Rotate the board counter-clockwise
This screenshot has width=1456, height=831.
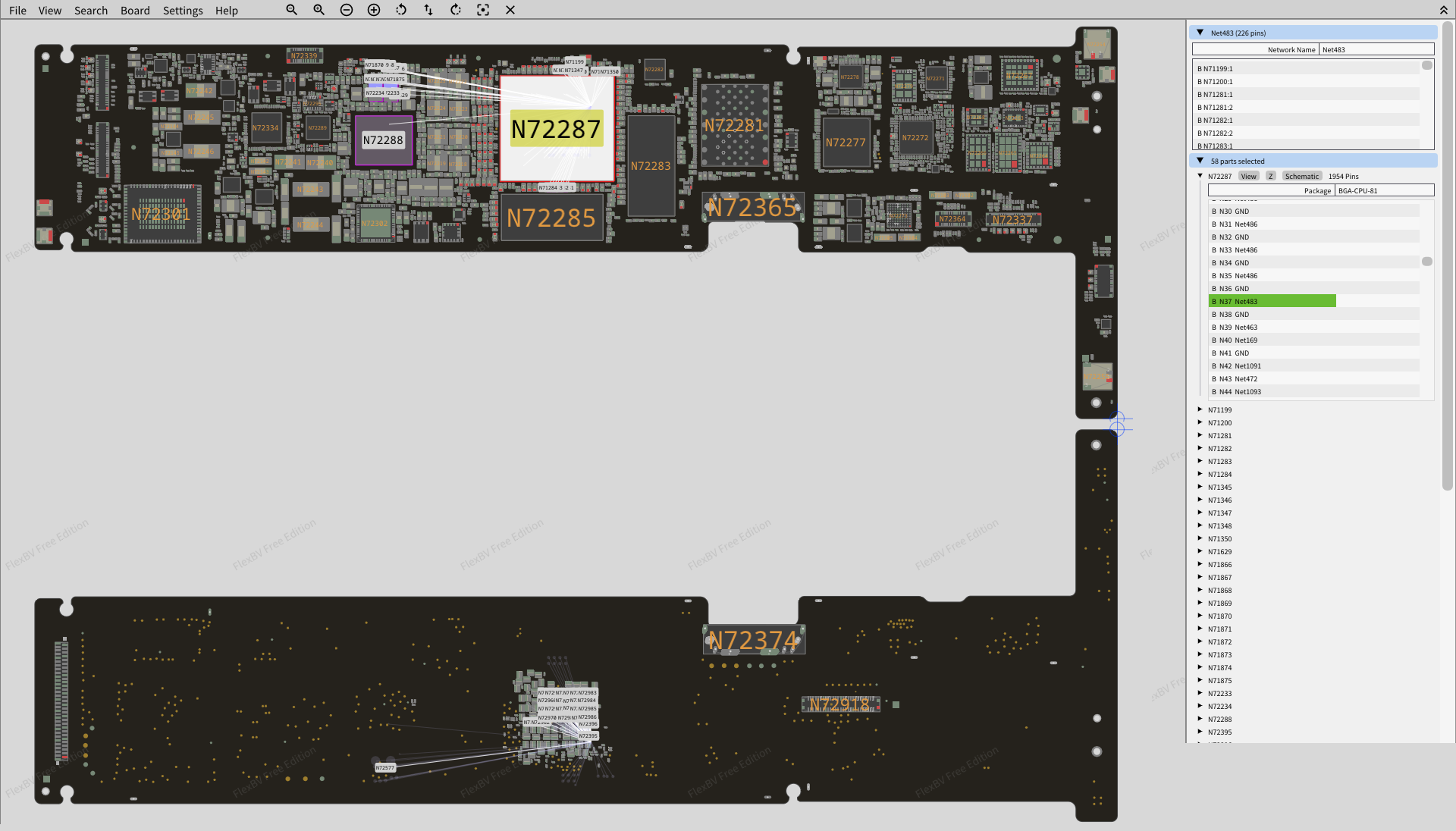(x=401, y=10)
